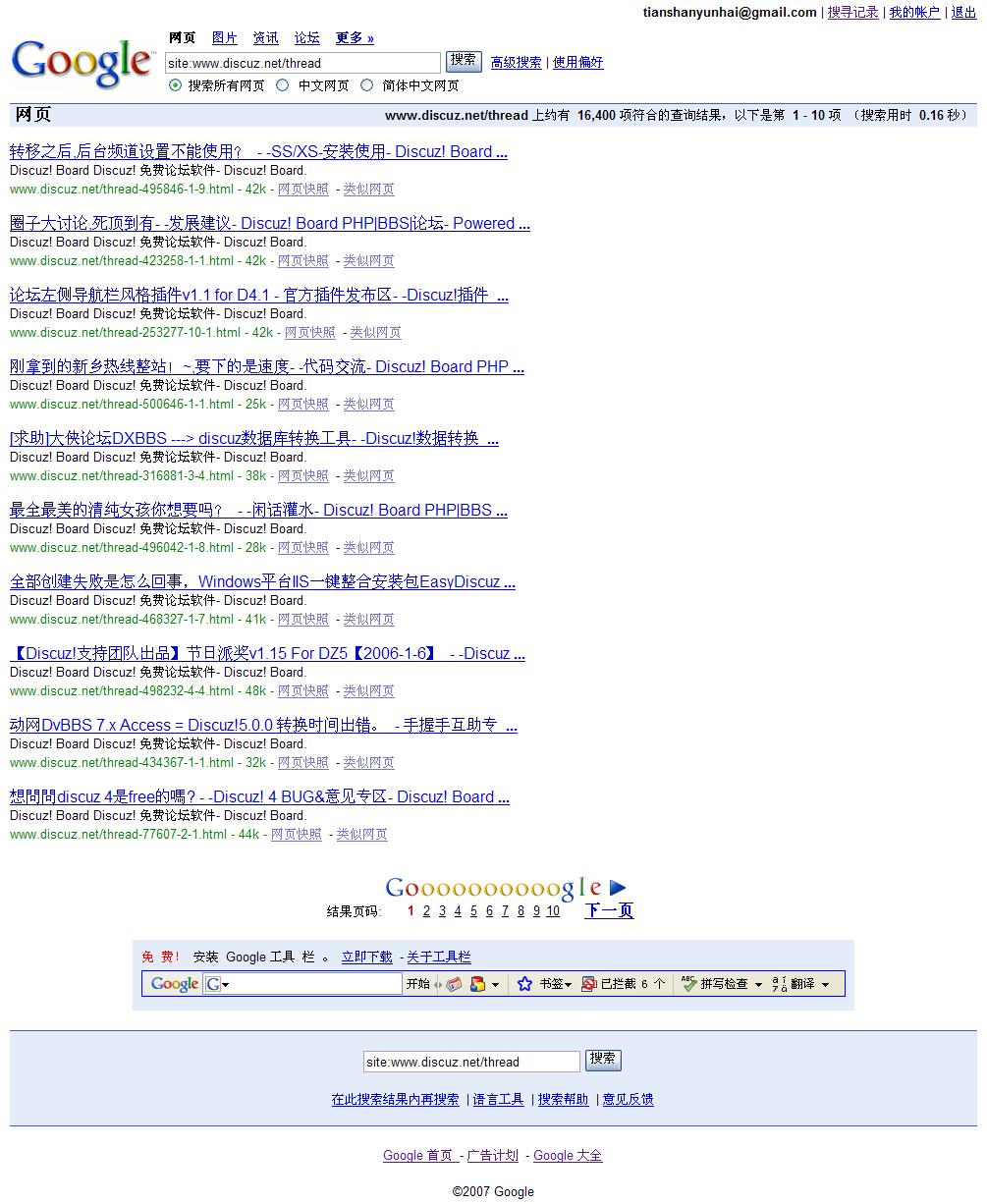Click the Google logo in toolbar image

tap(175, 984)
